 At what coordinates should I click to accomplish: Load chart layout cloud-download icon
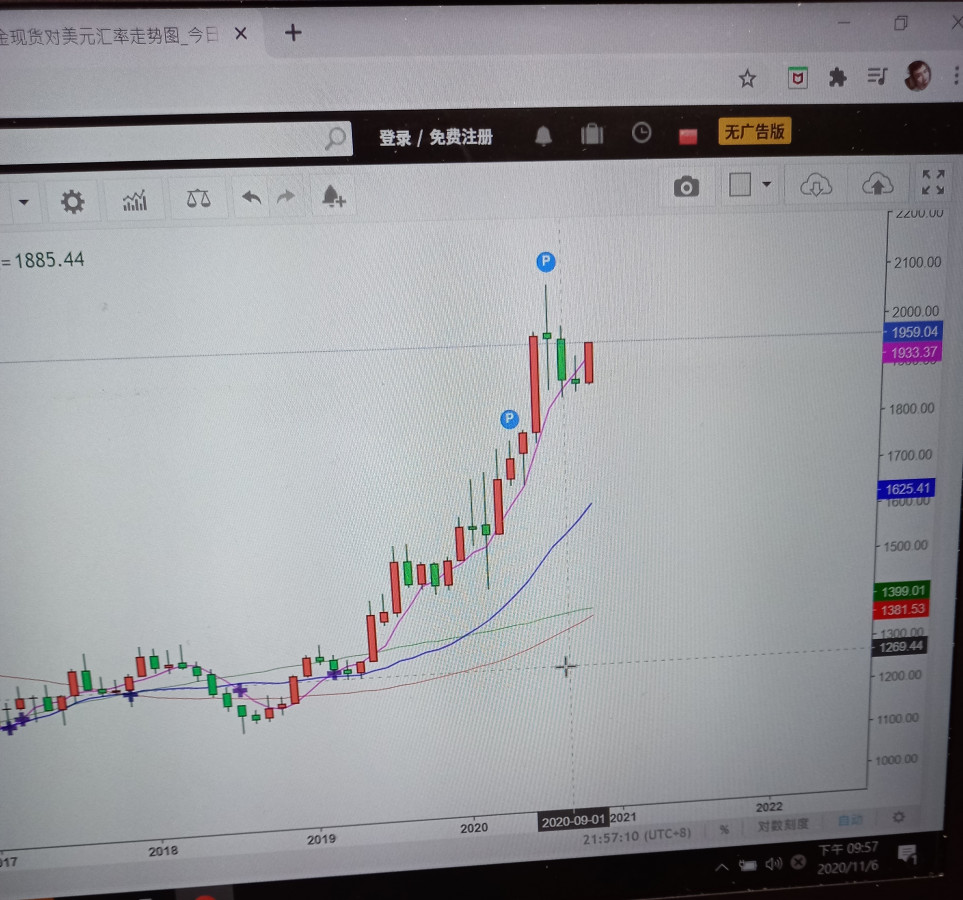(816, 184)
